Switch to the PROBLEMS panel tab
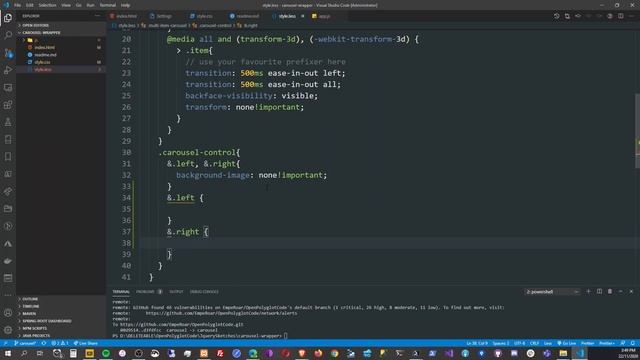640x360 pixels. pyautogui.click(x=149, y=291)
